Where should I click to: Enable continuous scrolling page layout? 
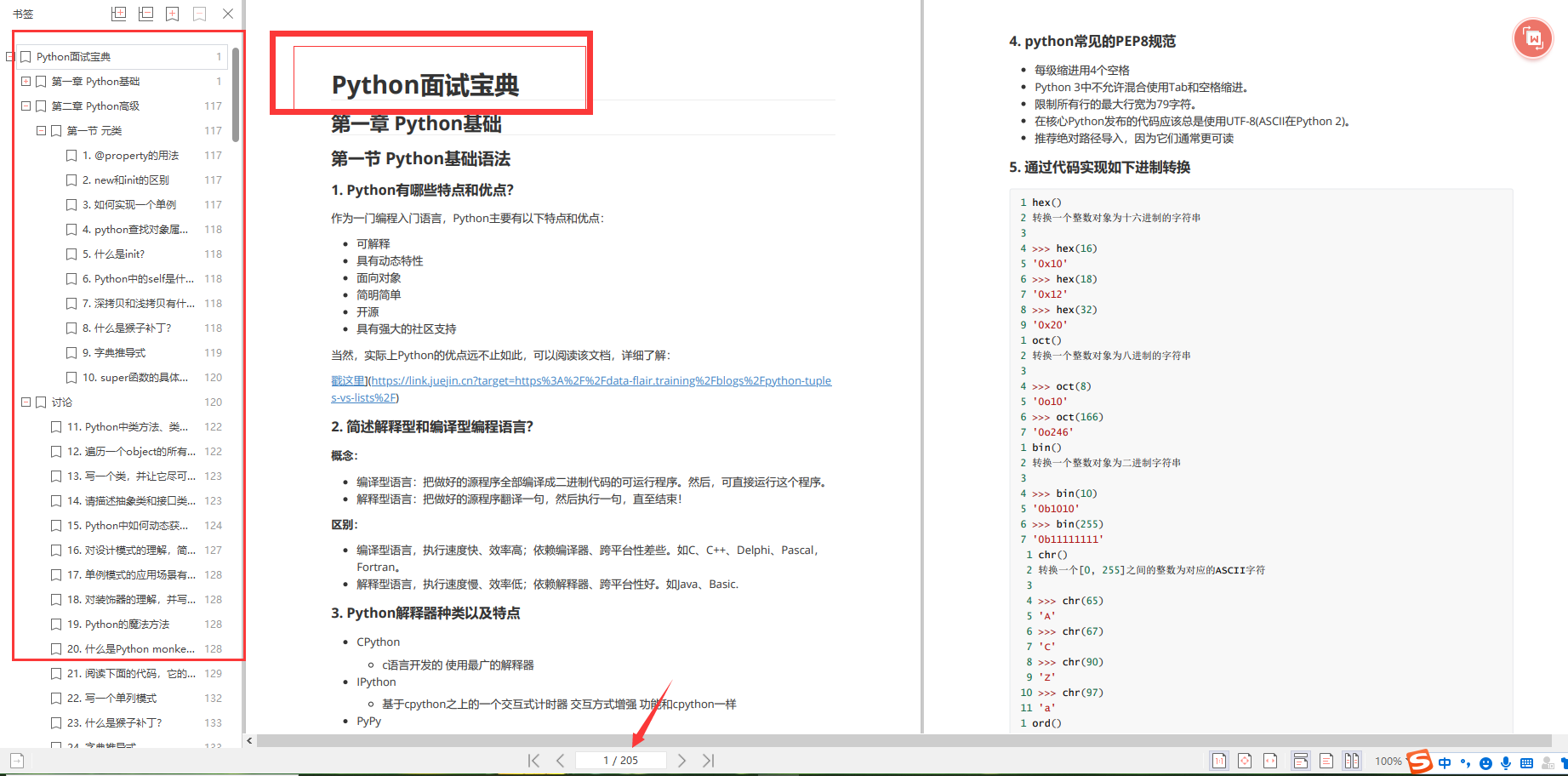click(x=1301, y=760)
